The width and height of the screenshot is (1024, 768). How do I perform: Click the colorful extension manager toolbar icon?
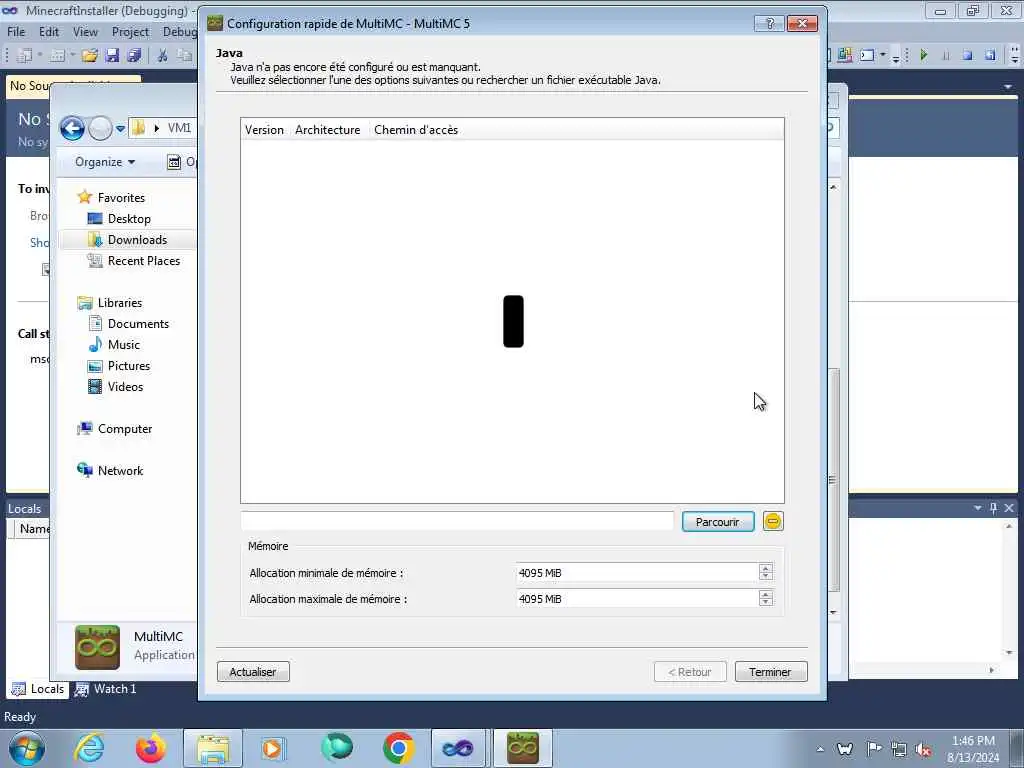(x=844, y=56)
